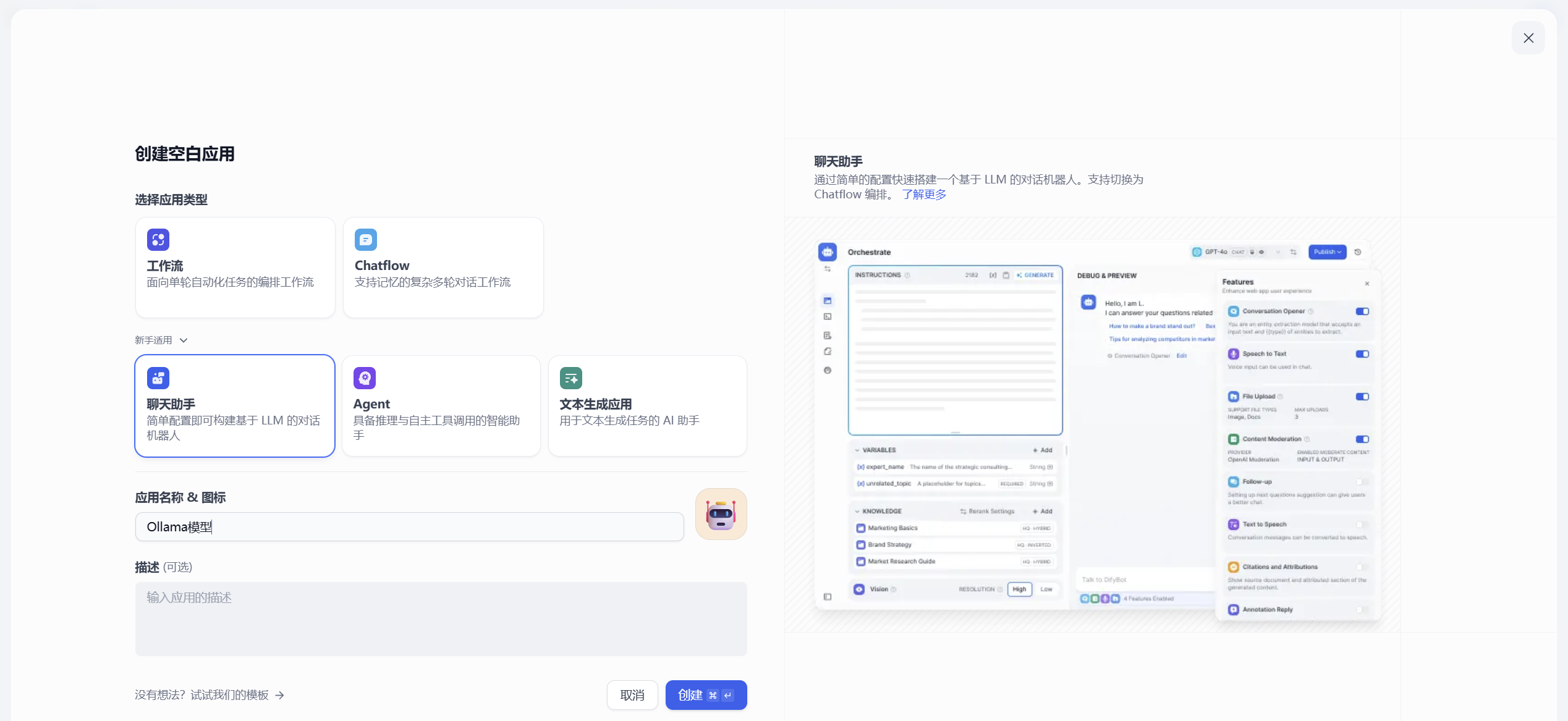
Task: Select the 工作流 app type card
Action: coord(235,268)
